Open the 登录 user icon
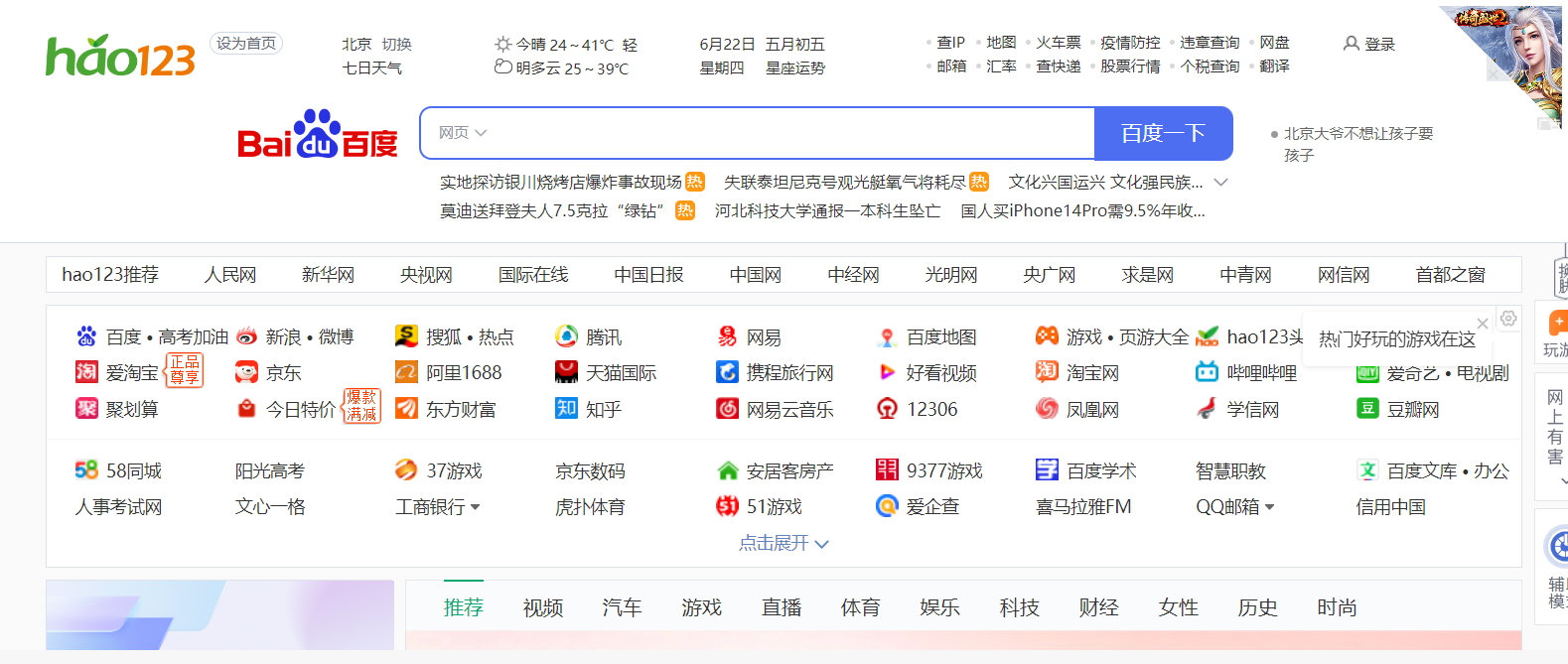 [1351, 44]
